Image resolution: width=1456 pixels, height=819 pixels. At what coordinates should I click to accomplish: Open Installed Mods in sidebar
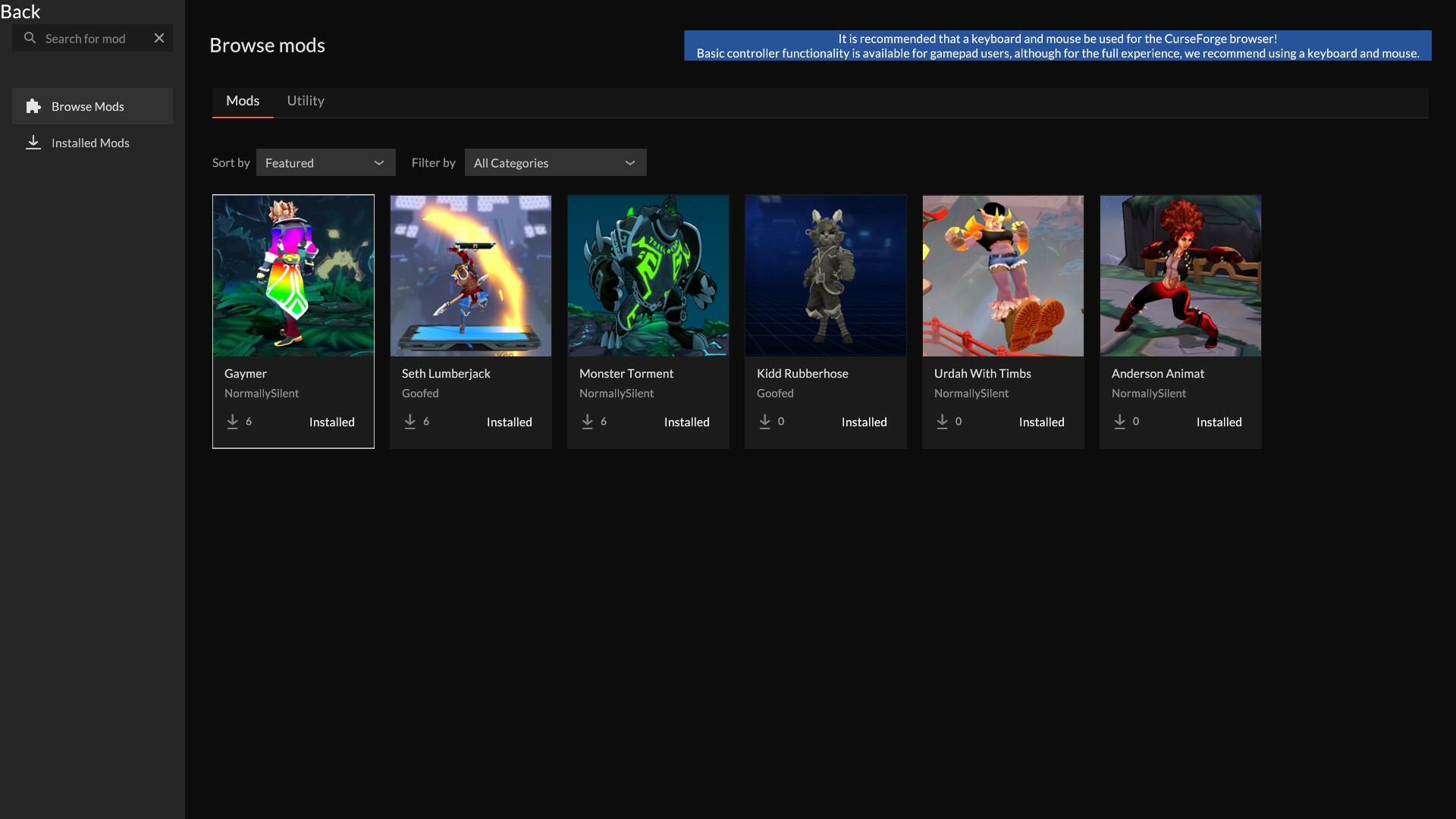(93, 143)
